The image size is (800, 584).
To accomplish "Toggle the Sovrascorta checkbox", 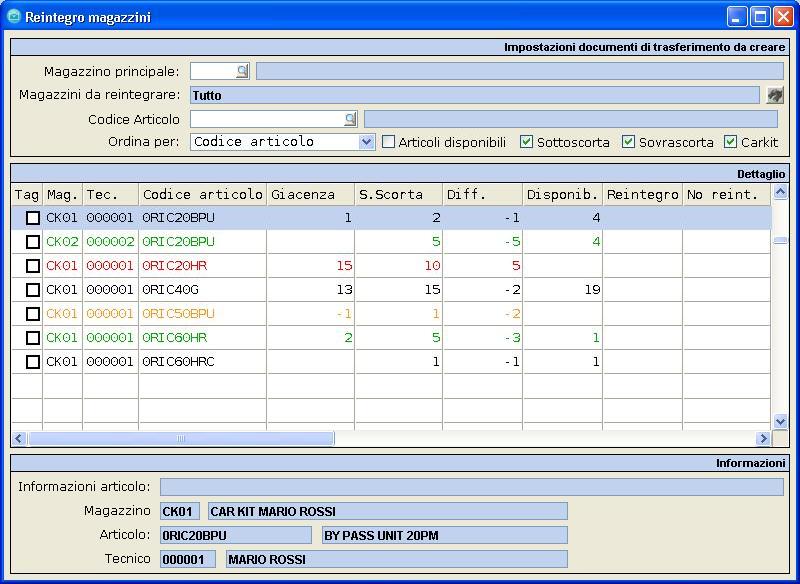I will [x=628, y=142].
